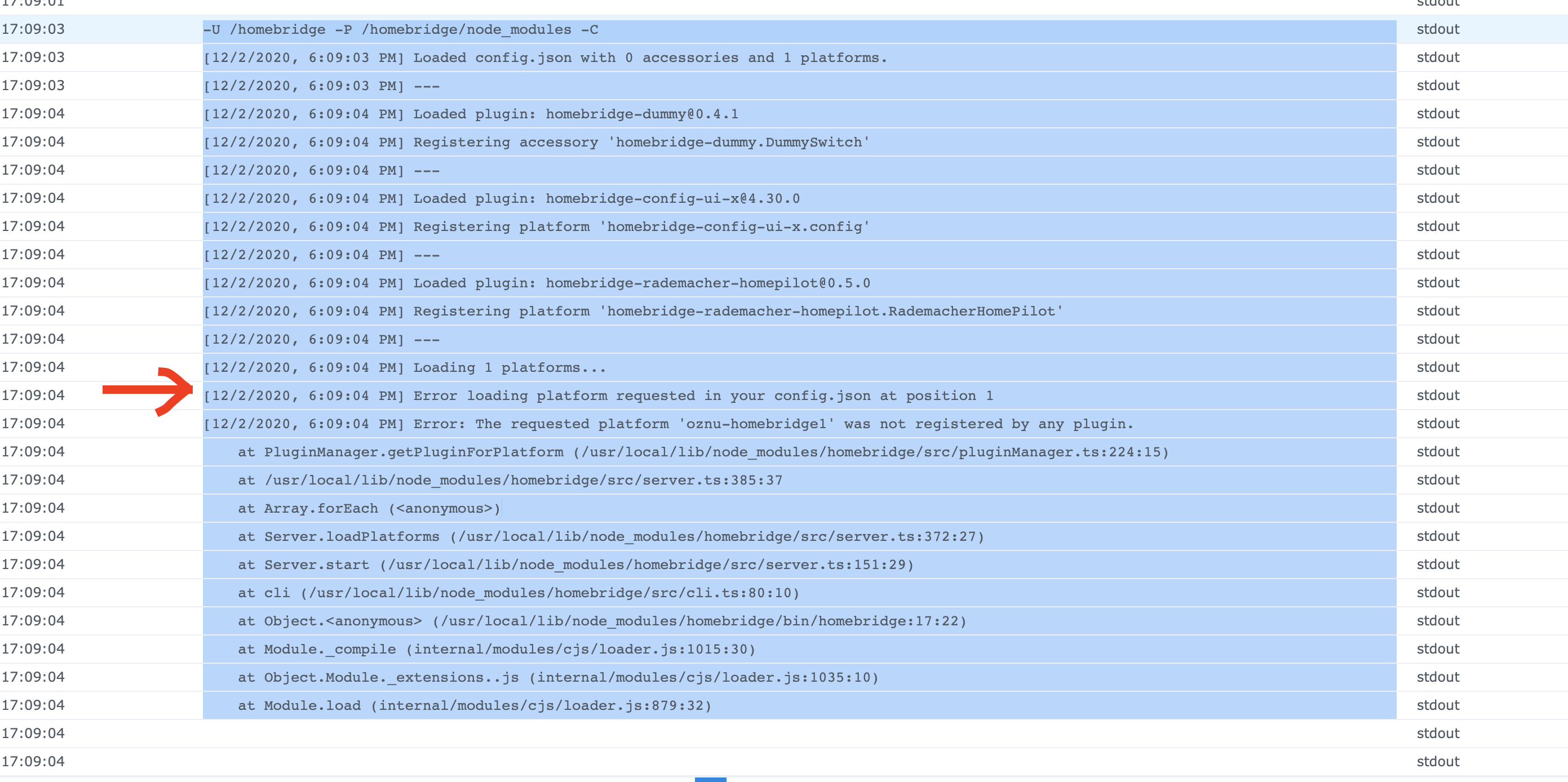1568x782 pixels.
Task: Select the 'at PluginManager.getPluginForPlatform' stack line
Action: tap(702, 452)
